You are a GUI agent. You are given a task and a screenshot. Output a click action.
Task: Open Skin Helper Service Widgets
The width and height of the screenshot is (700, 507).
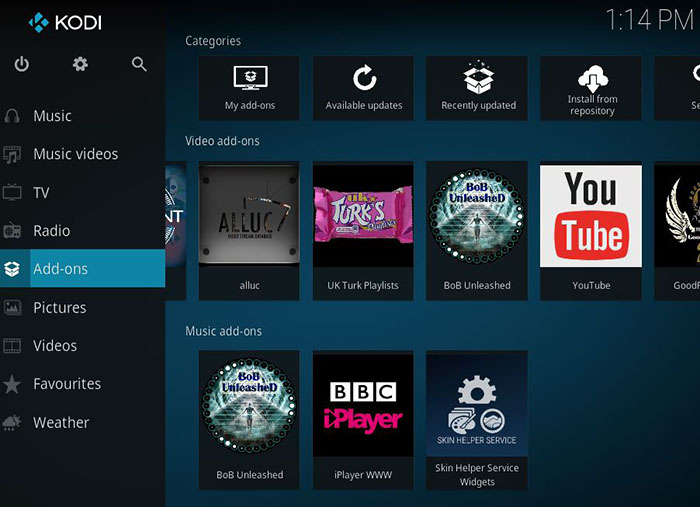[x=477, y=420]
